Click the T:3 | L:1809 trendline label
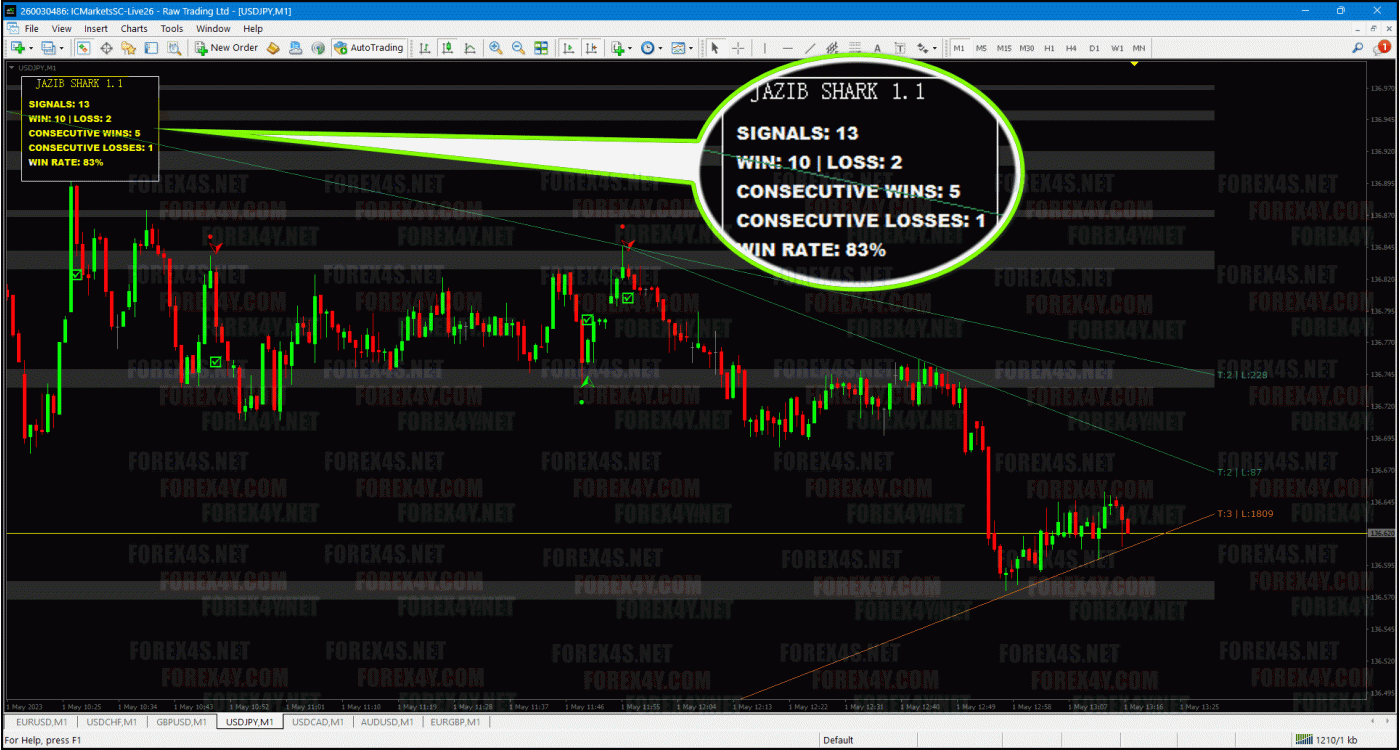1400x750 pixels. (x=1244, y=514)
